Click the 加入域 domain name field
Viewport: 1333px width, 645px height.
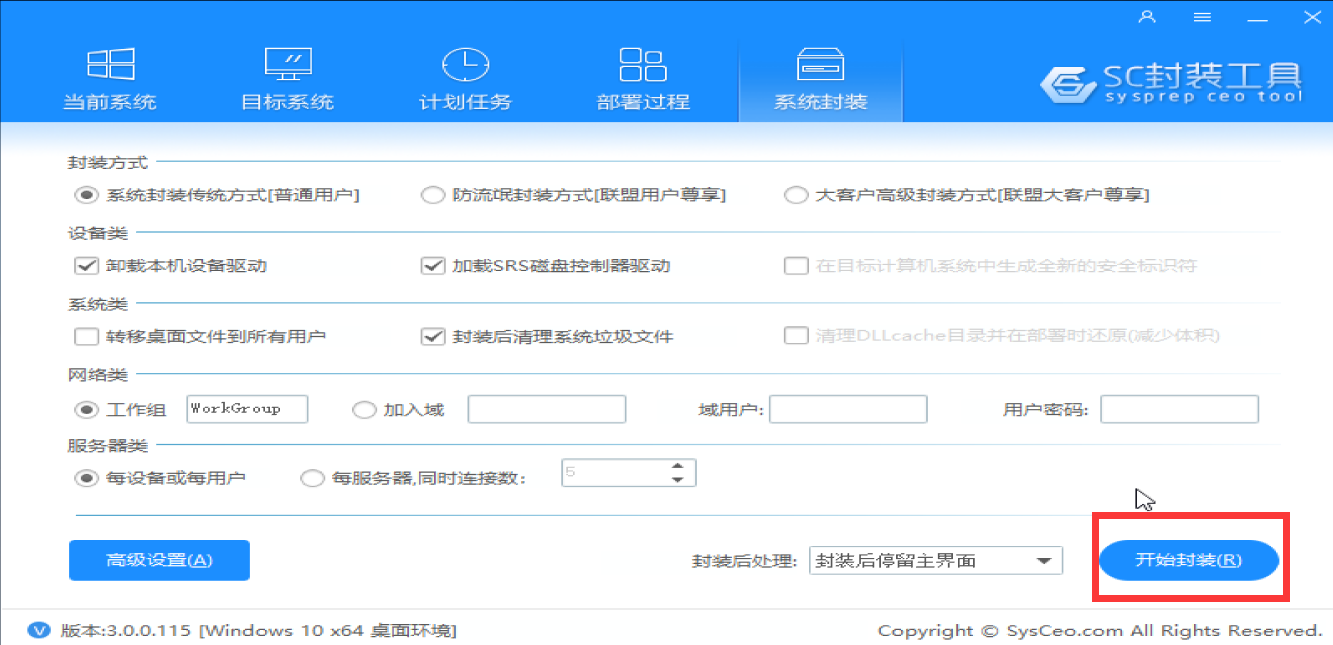pos(547,409)
